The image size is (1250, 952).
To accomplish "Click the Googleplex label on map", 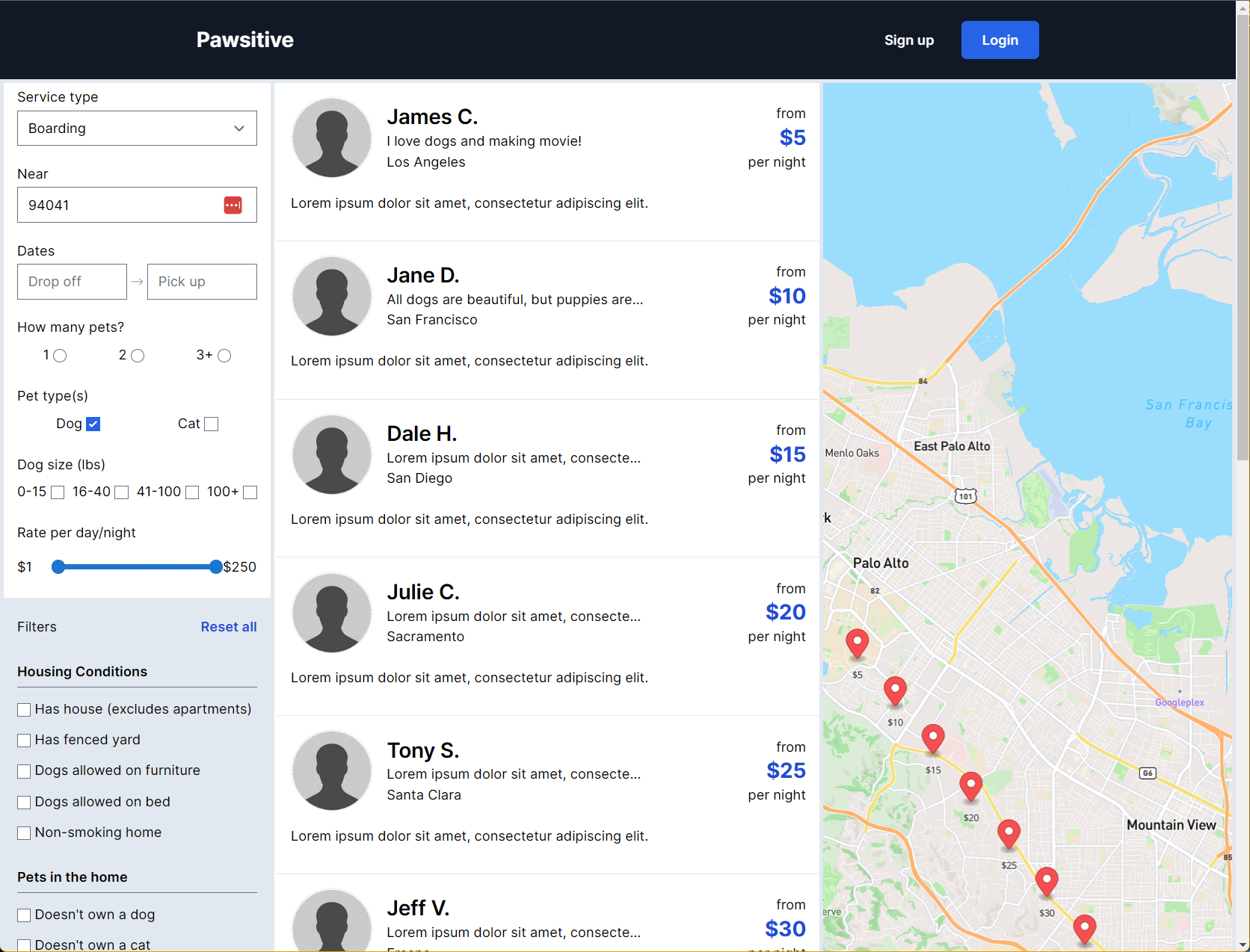I will 1180,702.
